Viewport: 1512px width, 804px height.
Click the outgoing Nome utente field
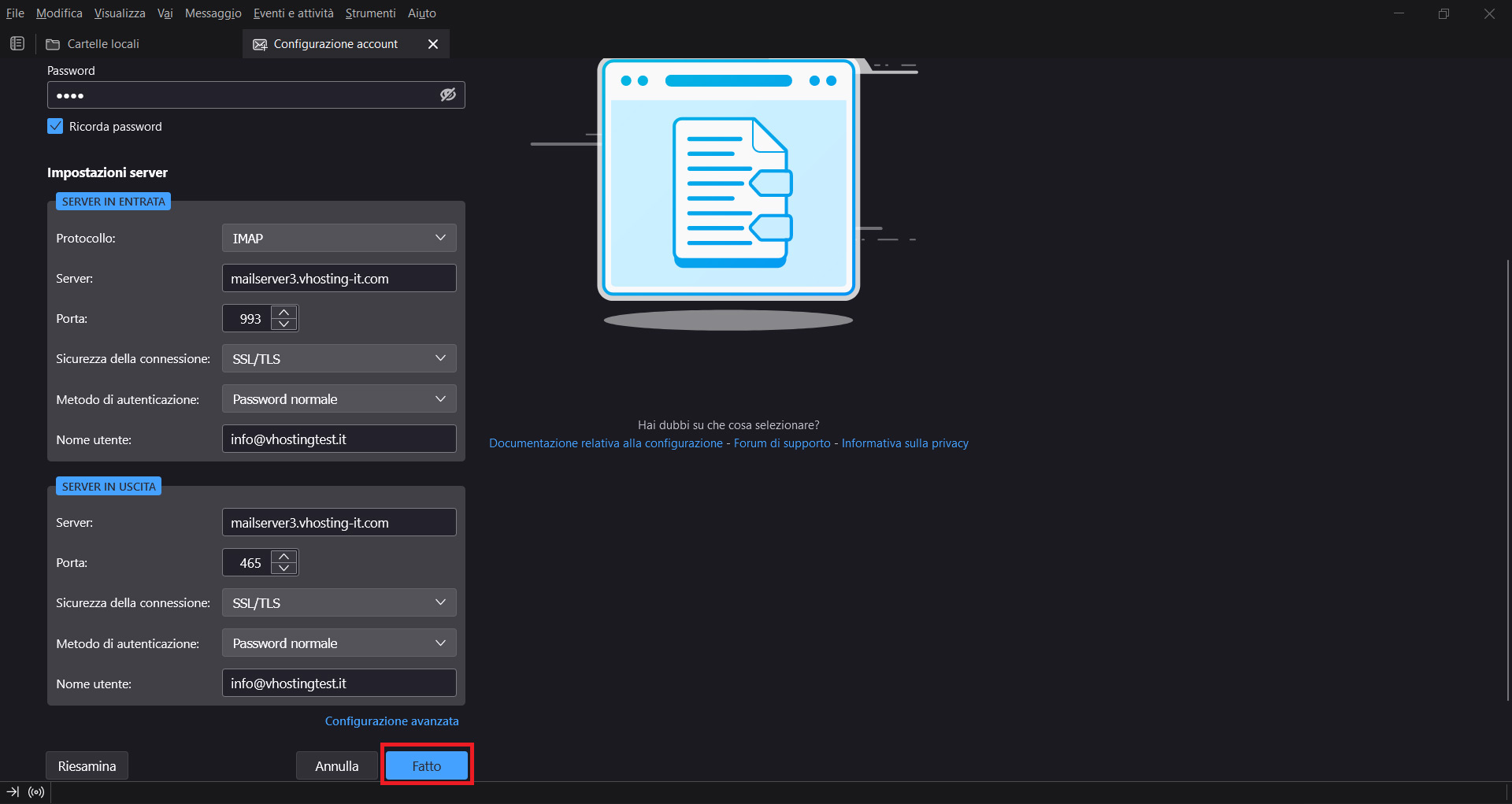point(339,684)
